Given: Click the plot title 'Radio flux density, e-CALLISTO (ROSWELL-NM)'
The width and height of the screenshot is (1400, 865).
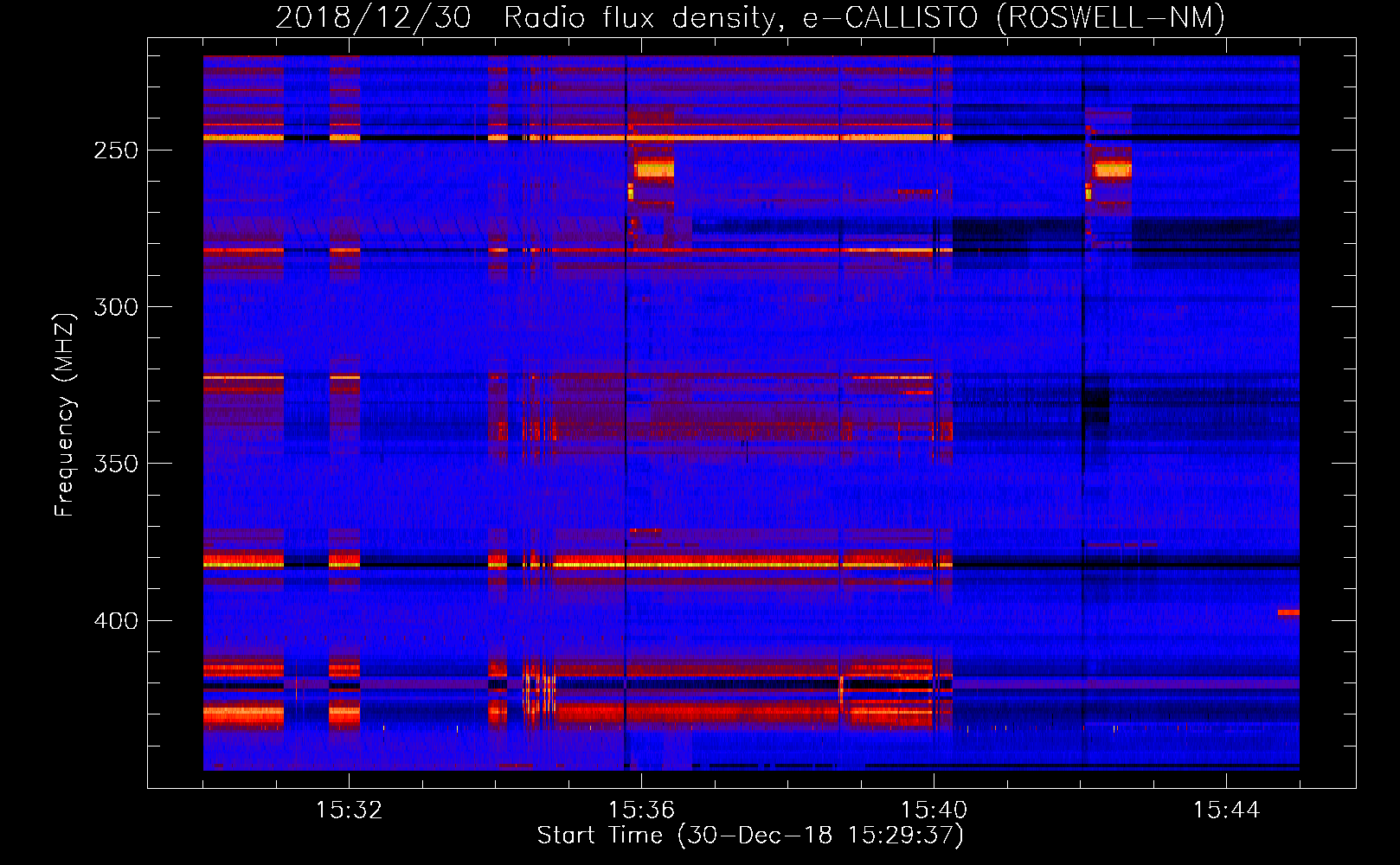Looking at the screenshot, I should (x=864, y=18).
